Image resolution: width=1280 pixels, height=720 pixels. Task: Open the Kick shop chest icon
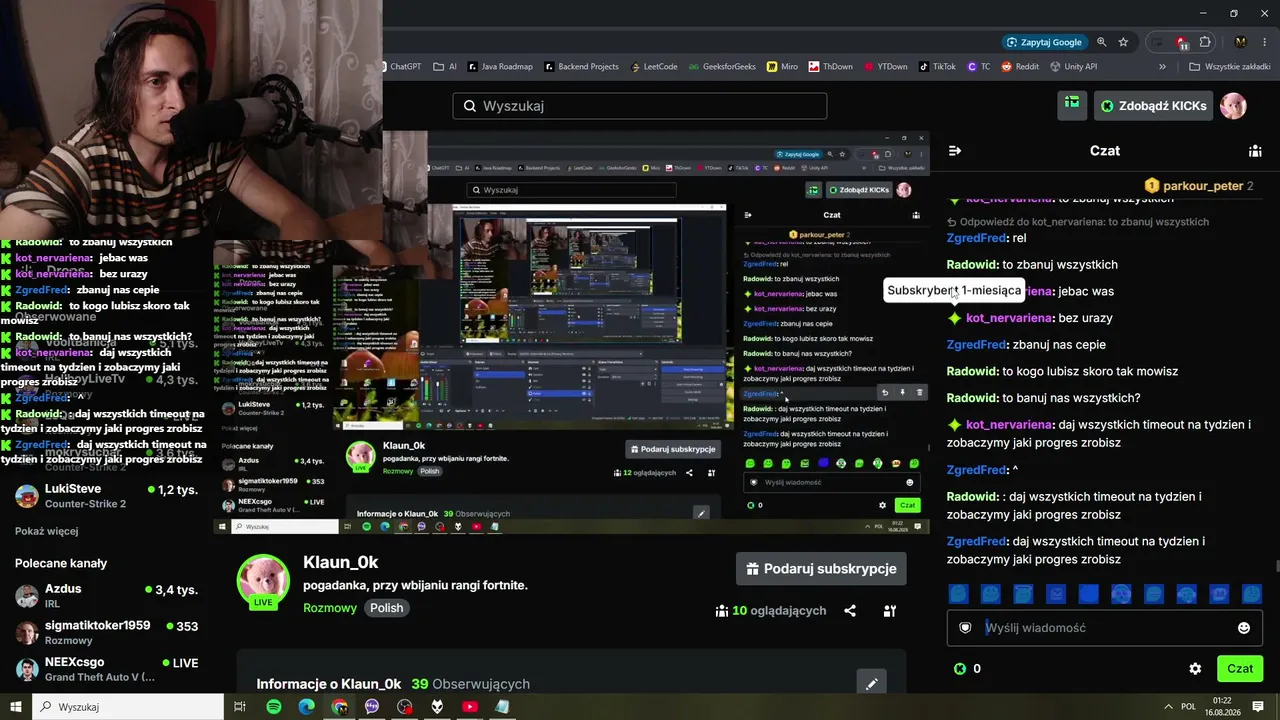(x=1072, y=105)
